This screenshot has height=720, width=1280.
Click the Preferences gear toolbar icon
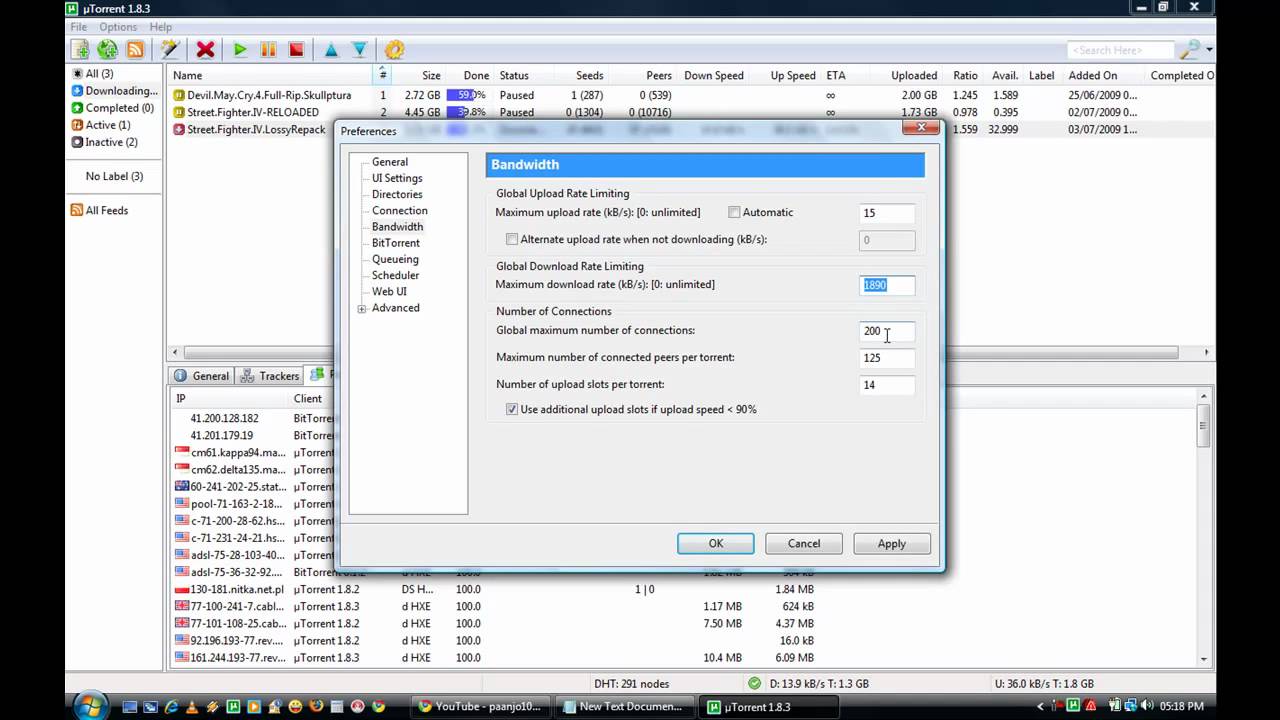pos(394,49)
